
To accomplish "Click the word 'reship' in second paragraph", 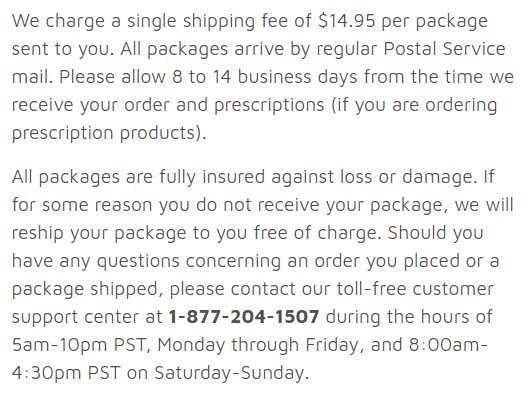I will click(38, 233).
